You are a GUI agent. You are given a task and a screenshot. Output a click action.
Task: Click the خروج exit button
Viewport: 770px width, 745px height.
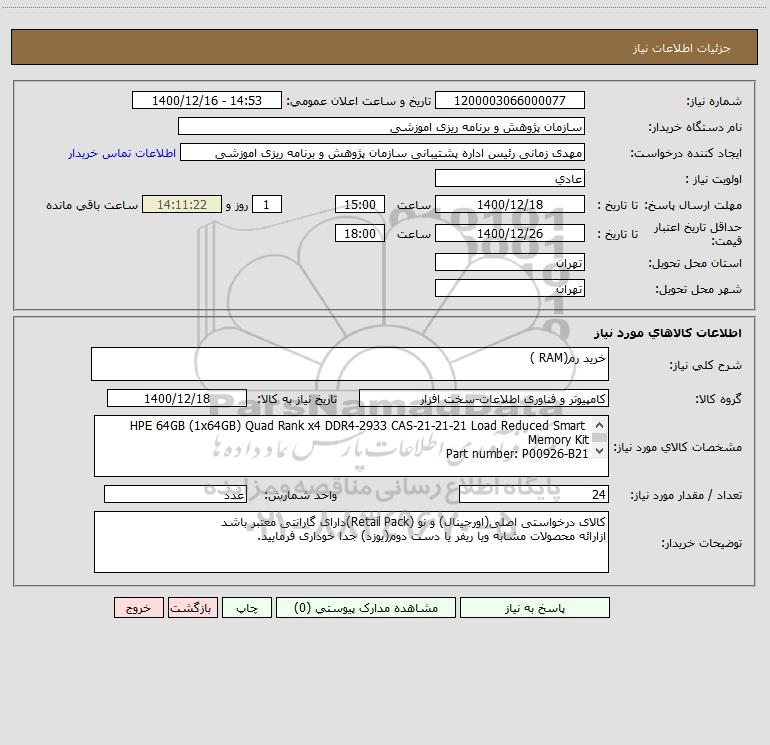[138, 607]
